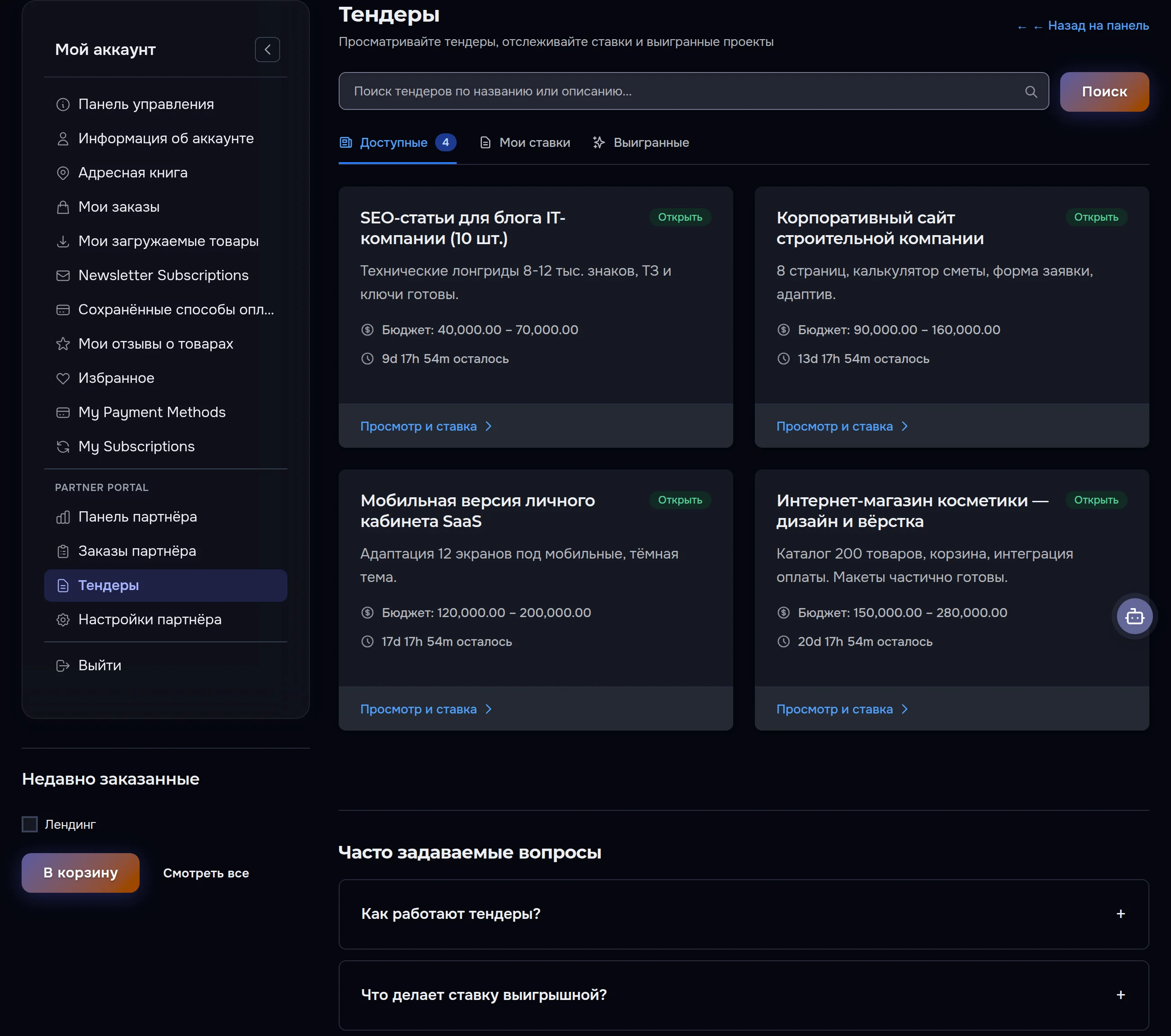The image size is (1171, 1036).
Task: Tick the Лендинг checkbox
Action: [x=30, y=824]
